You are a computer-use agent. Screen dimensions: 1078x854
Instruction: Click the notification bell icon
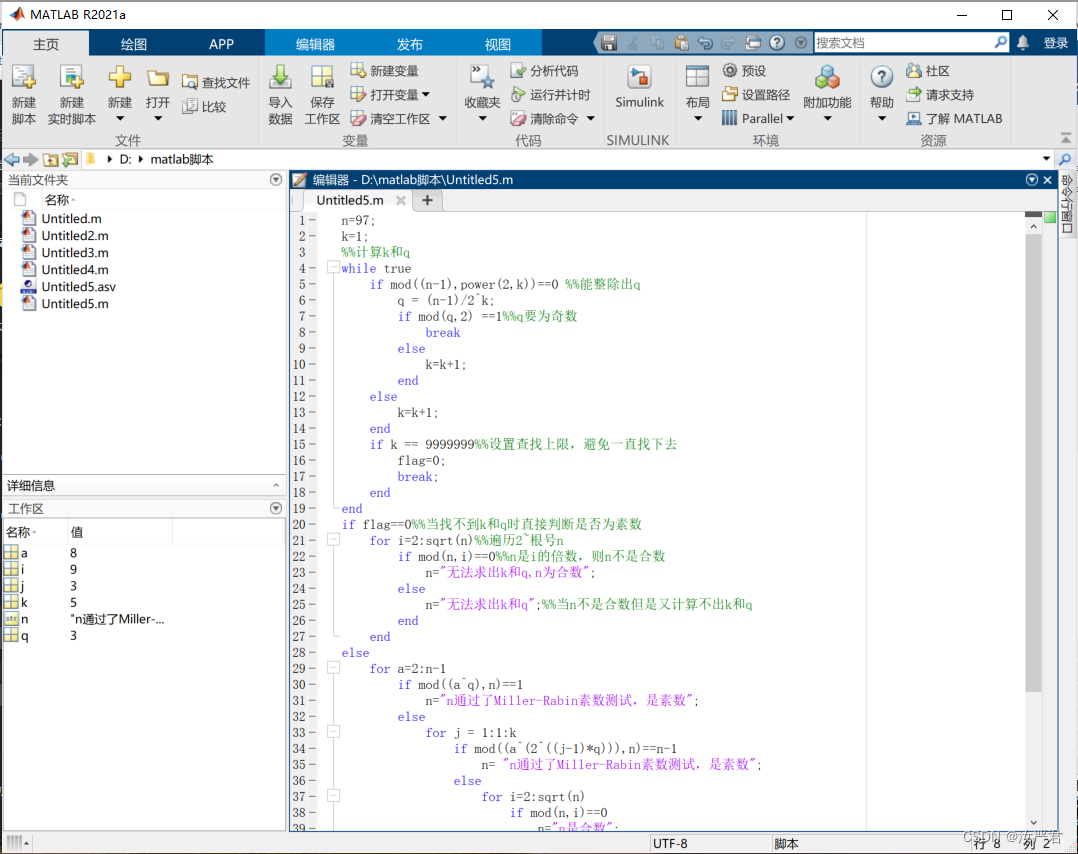[x=1023, y=43]
